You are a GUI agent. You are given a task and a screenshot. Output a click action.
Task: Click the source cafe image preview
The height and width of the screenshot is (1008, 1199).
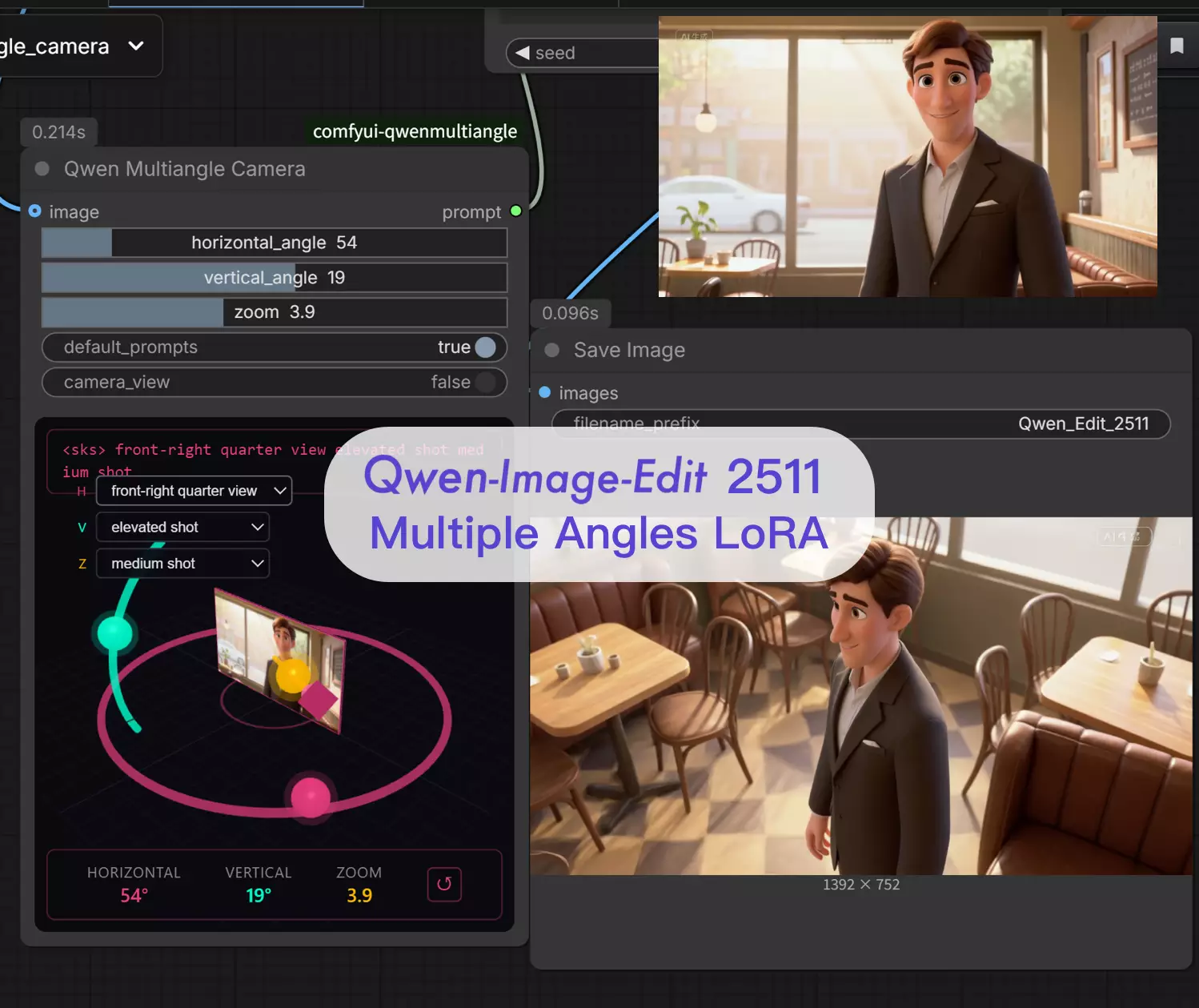coord(908,156)
